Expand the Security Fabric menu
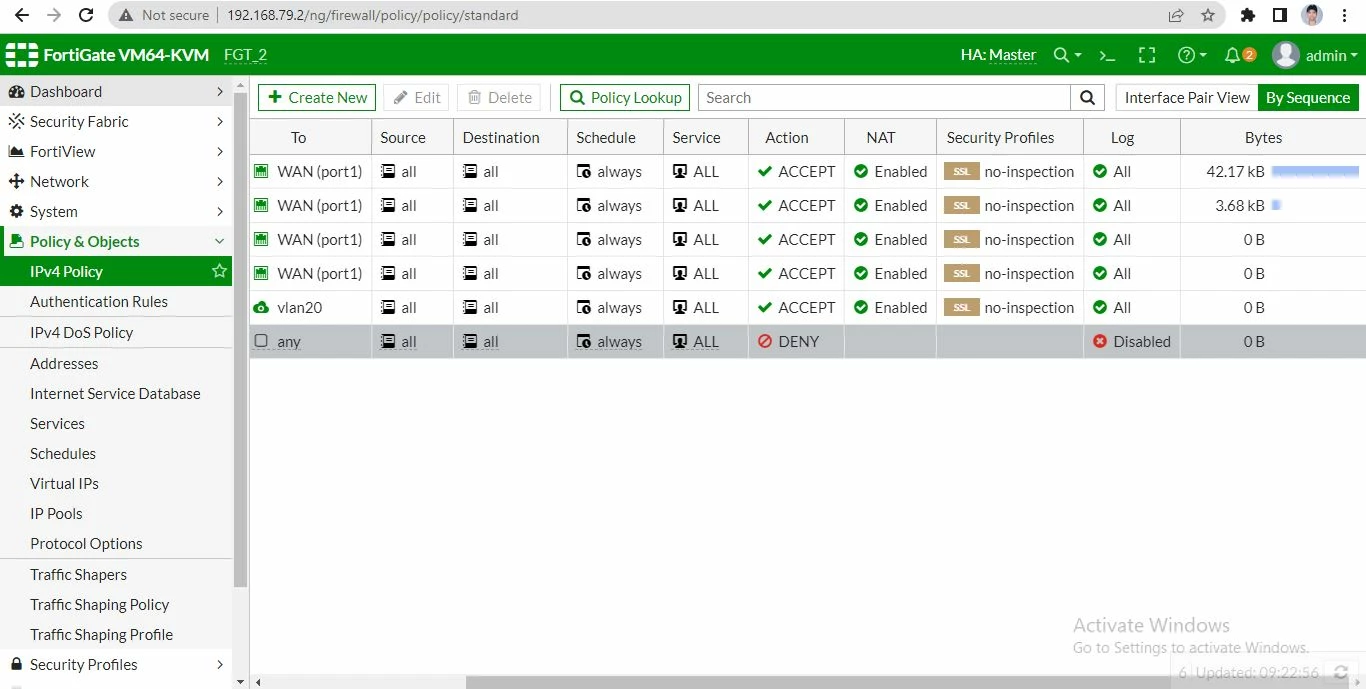 point(116,121)
